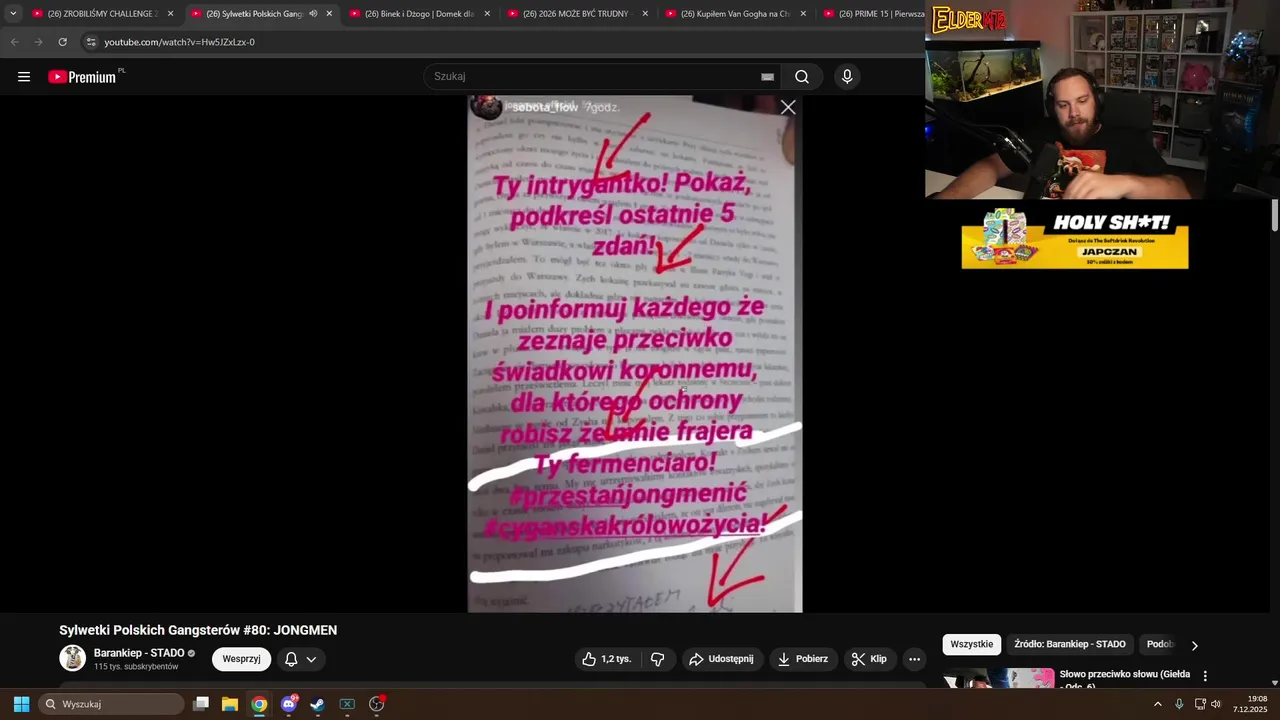Screen dimensions: 1280x720
Task: Like the video with 1,2 tys. thumbs-up
Action: click(607, 659)
